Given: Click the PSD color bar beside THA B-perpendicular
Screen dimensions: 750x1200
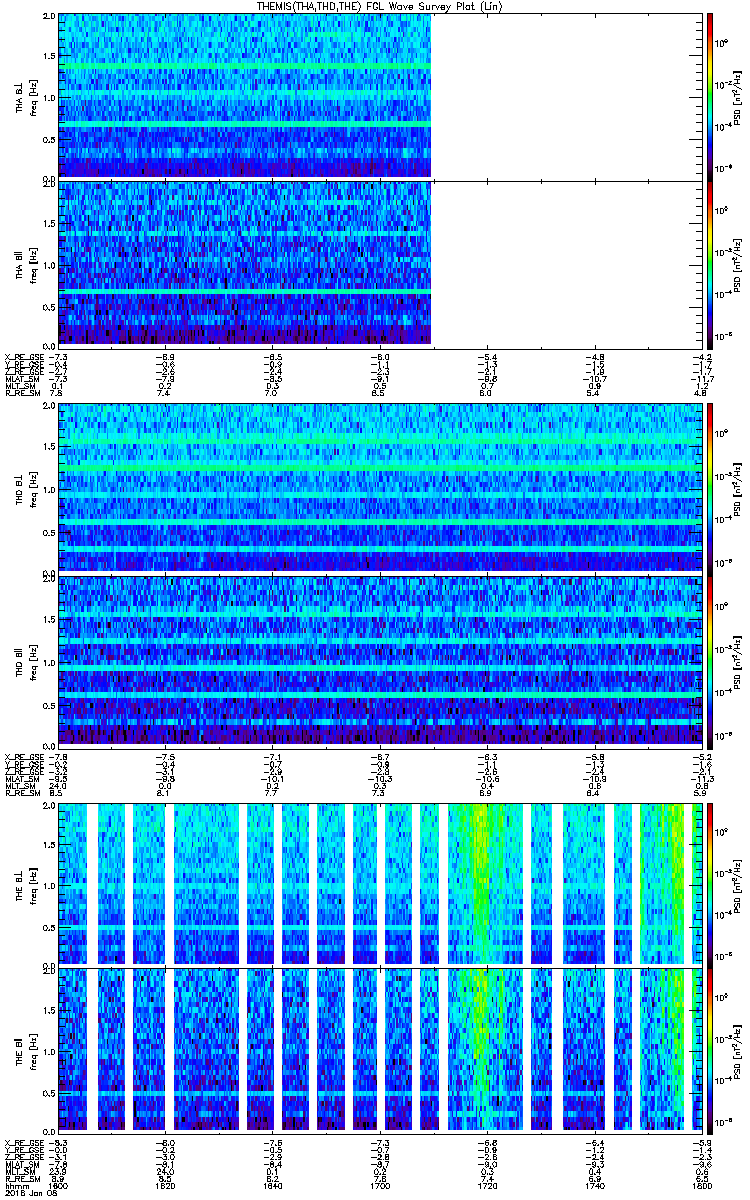Looking at the screenshot, I should [710, 95].
